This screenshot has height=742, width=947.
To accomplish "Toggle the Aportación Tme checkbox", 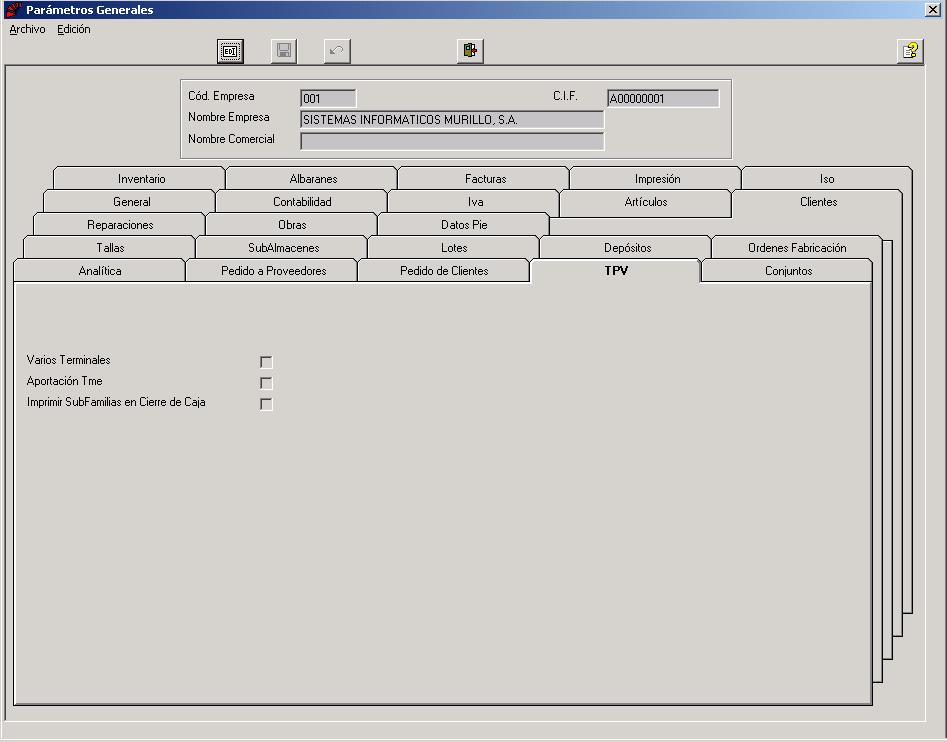I will coord(266,383).
